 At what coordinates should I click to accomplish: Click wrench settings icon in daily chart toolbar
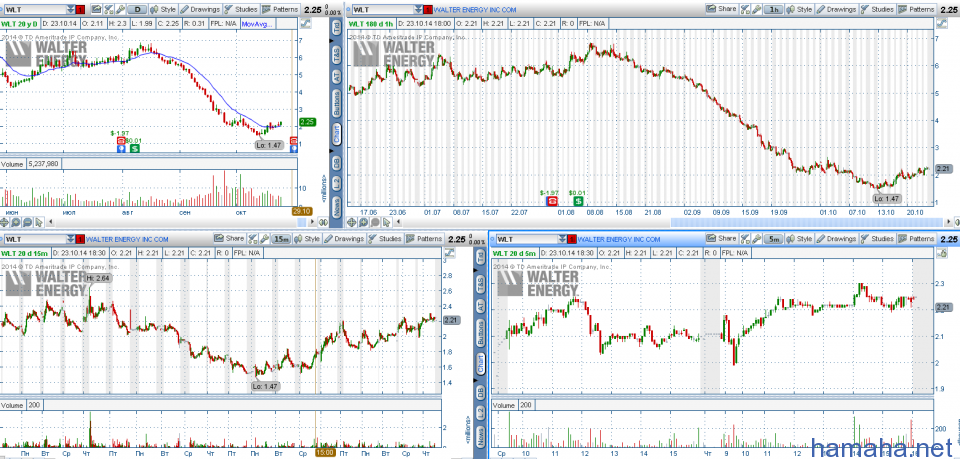pos(121,9)
